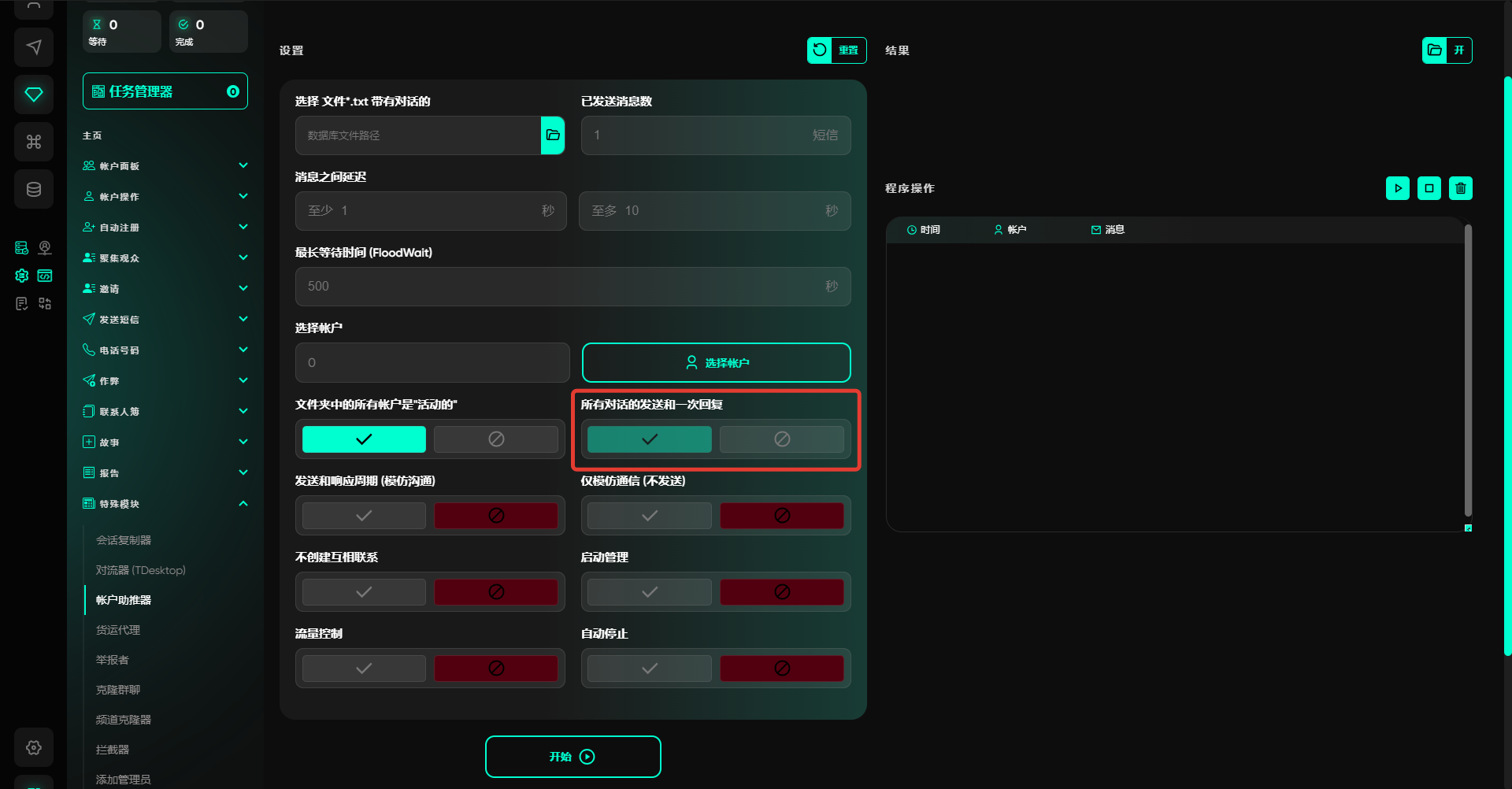
Task: Disable 所有对话的发送和一次回复 option
Action: point(781,439)
